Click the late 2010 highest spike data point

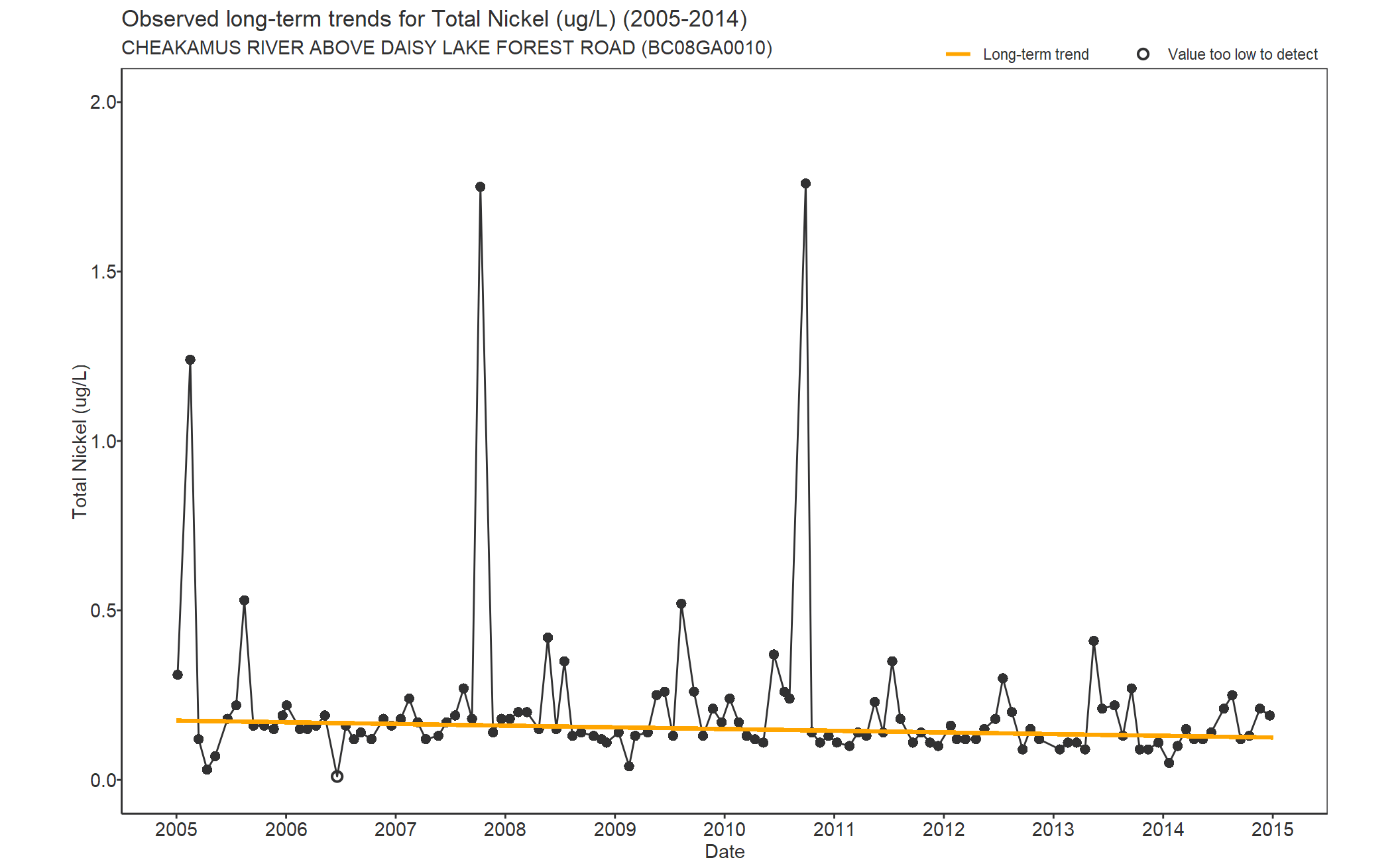pyautogui.click(x=805, y=184)
